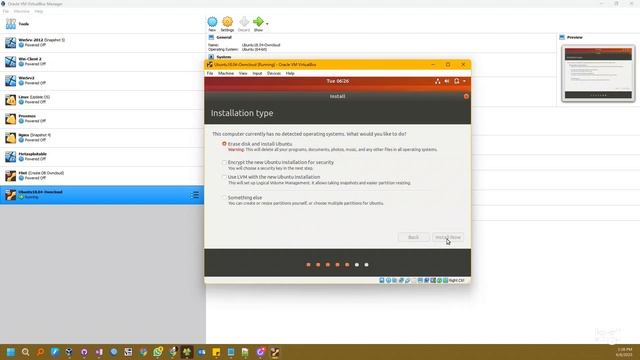
Task: Click the green Show arrow in the Manager toolbar
Action: pos(258,22)
